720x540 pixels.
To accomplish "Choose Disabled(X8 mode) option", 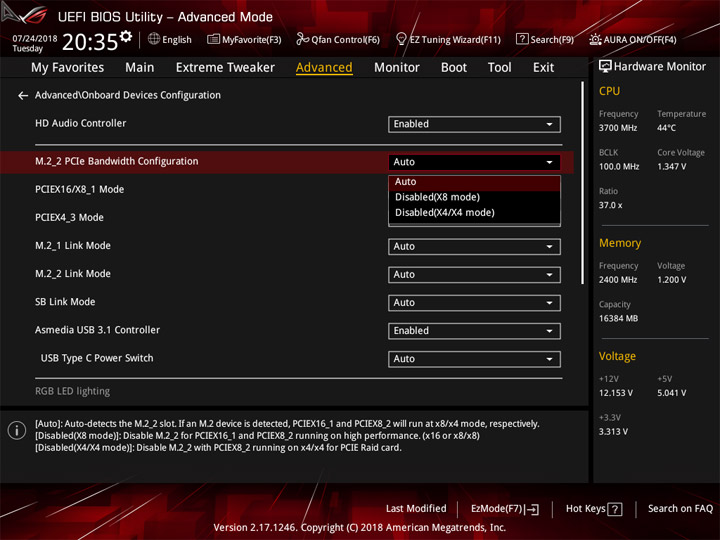I will tap(474, 197).
